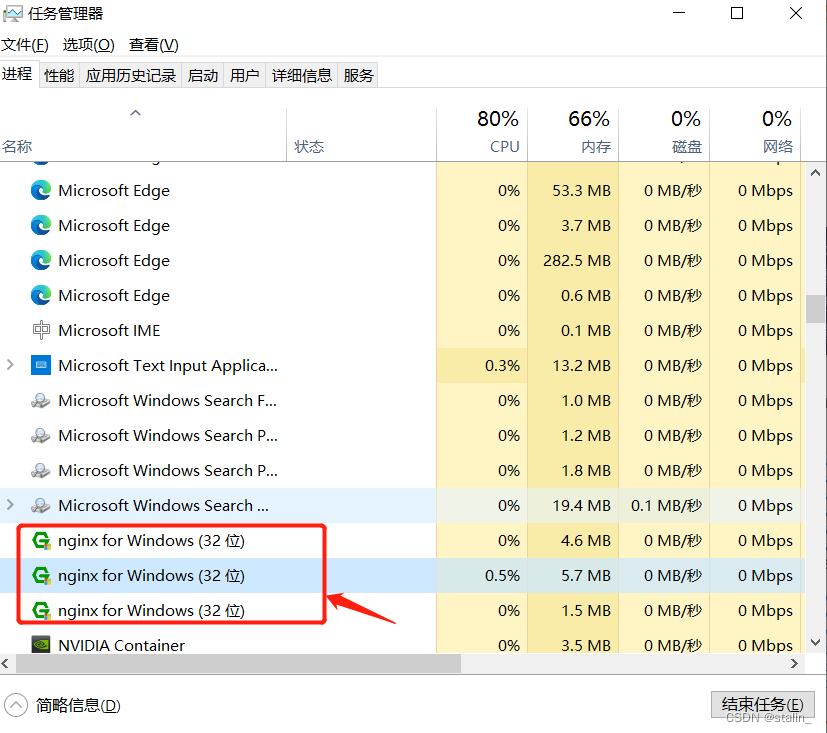Click the sort arrow above 名称 column
This screenshot has height=733, width=827.
coord(136,112)
